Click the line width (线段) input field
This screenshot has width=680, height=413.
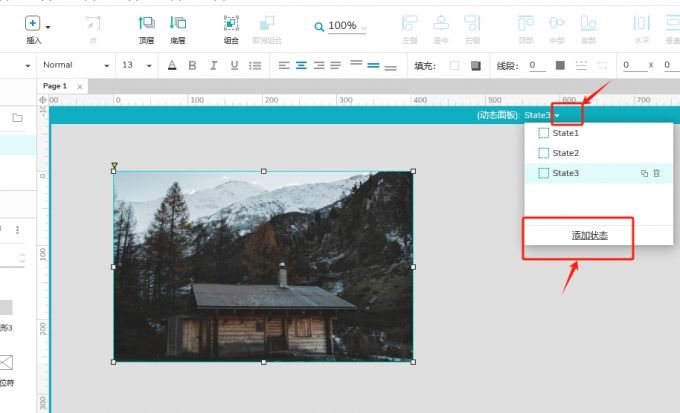pyautogui.click(x=537, y=66)
